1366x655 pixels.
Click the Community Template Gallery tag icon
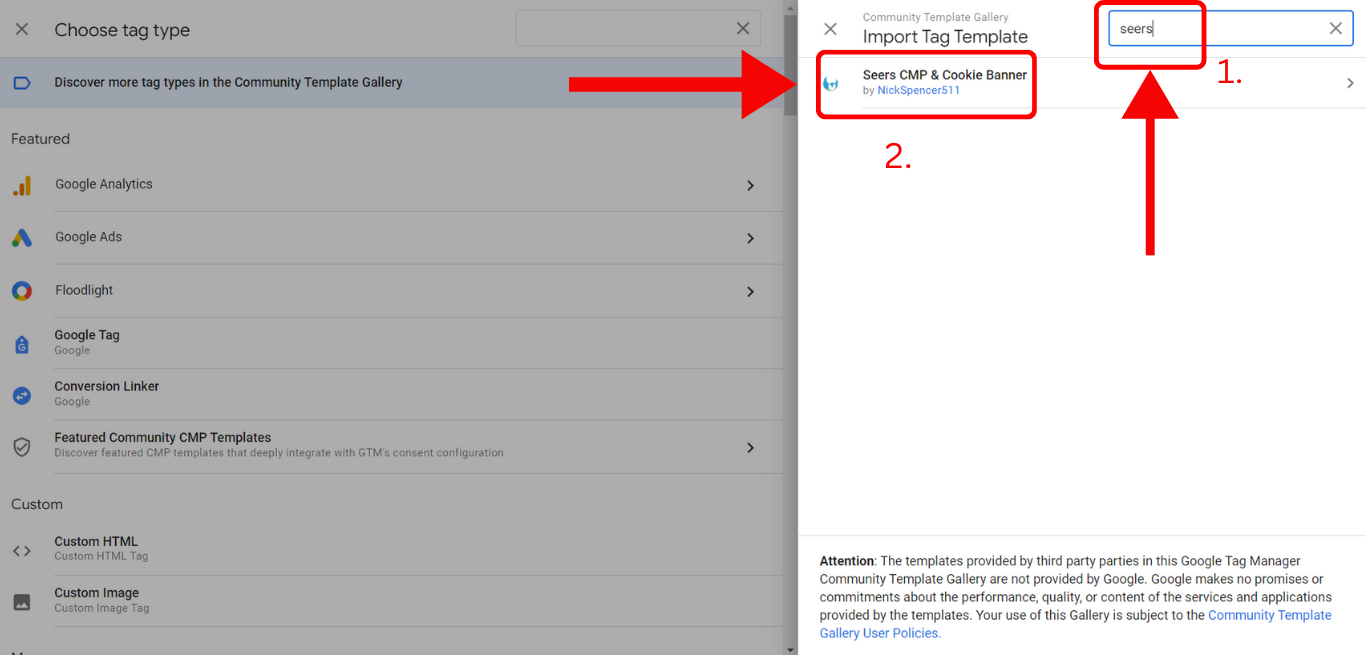(x=22, y=83)
